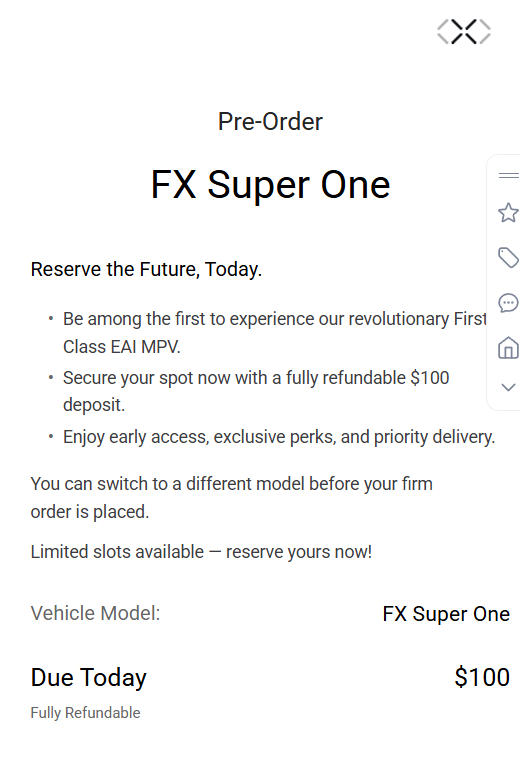Click "Reserve the Future, Today." text

coord(146,269)
